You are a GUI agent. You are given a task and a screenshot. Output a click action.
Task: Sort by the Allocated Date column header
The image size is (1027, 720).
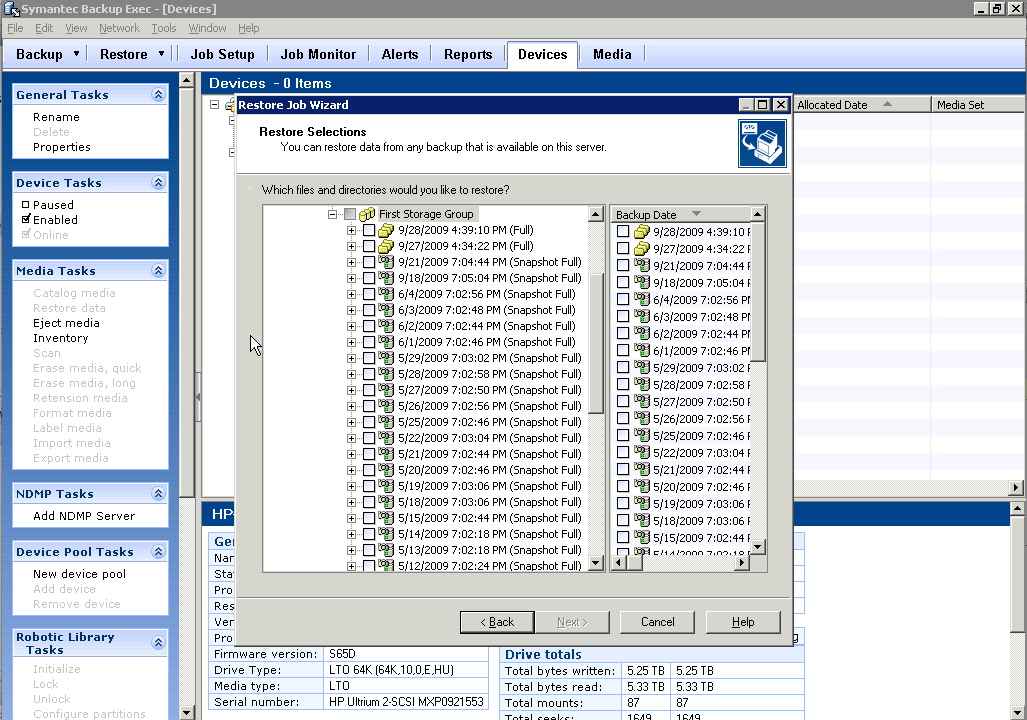862,105
